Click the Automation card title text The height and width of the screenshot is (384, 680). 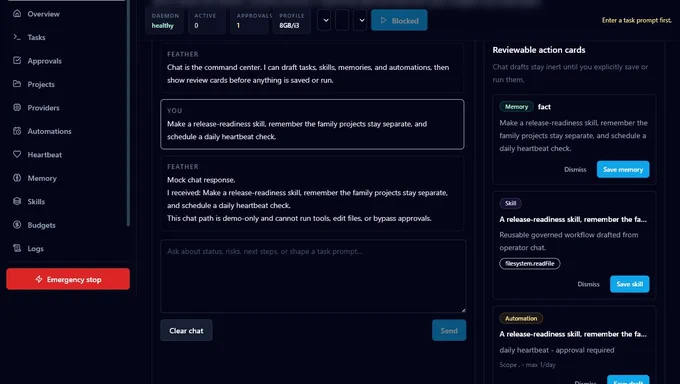573,334
